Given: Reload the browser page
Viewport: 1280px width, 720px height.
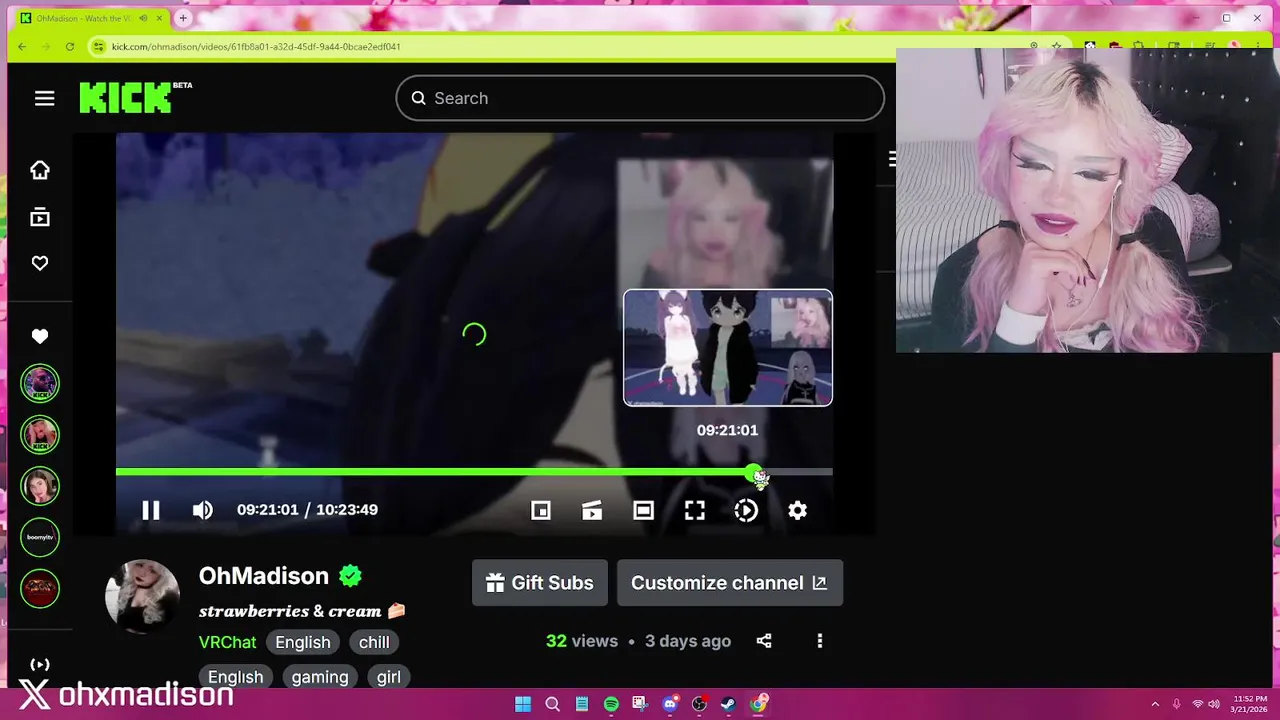Looking at the screenshot, I should [x=70, y=46].
